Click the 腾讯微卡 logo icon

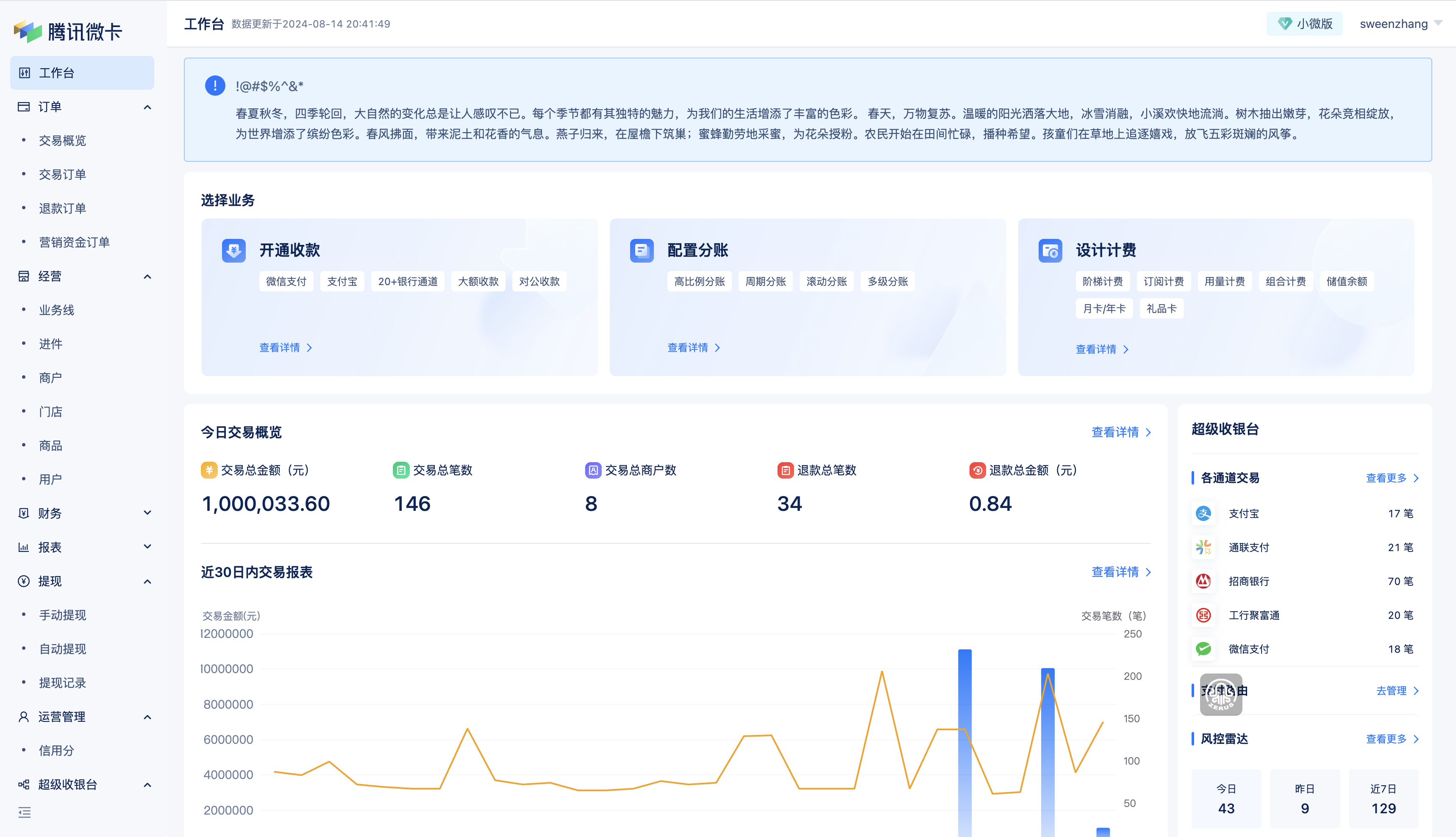(28, 32)
